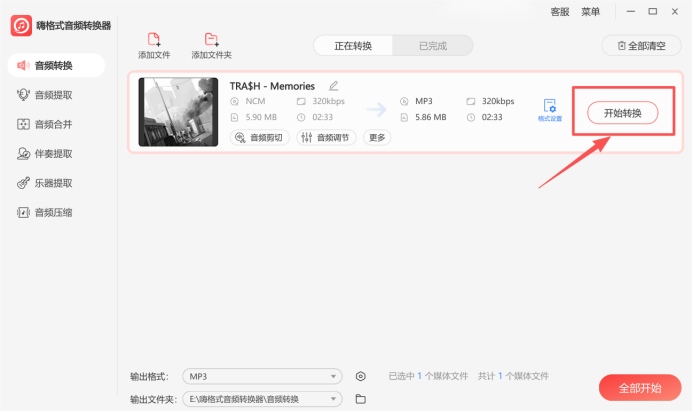Expand the 输出格式 MP3 dropdown
This screenshot has width=693, height=412.
(x=262, y=376)
